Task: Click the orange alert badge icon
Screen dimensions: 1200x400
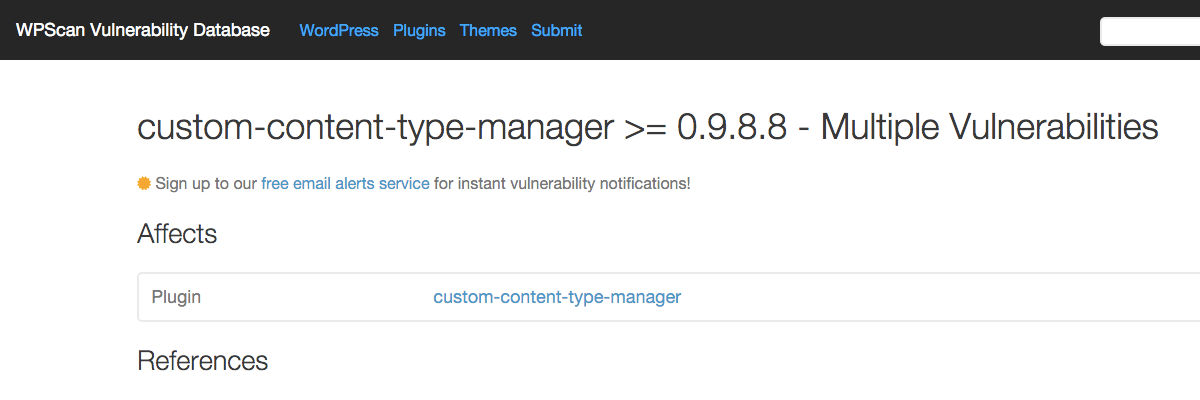Action: (x=144, y=183)
